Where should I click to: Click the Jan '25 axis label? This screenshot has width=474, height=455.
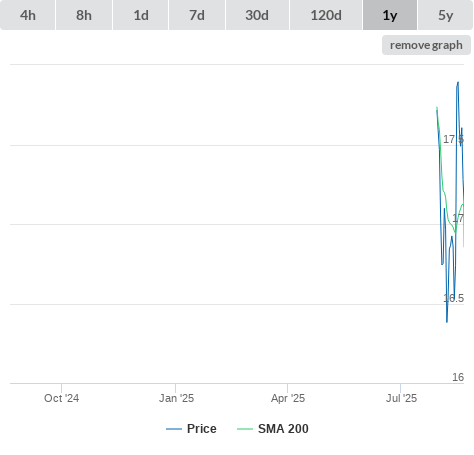point(176,398)
